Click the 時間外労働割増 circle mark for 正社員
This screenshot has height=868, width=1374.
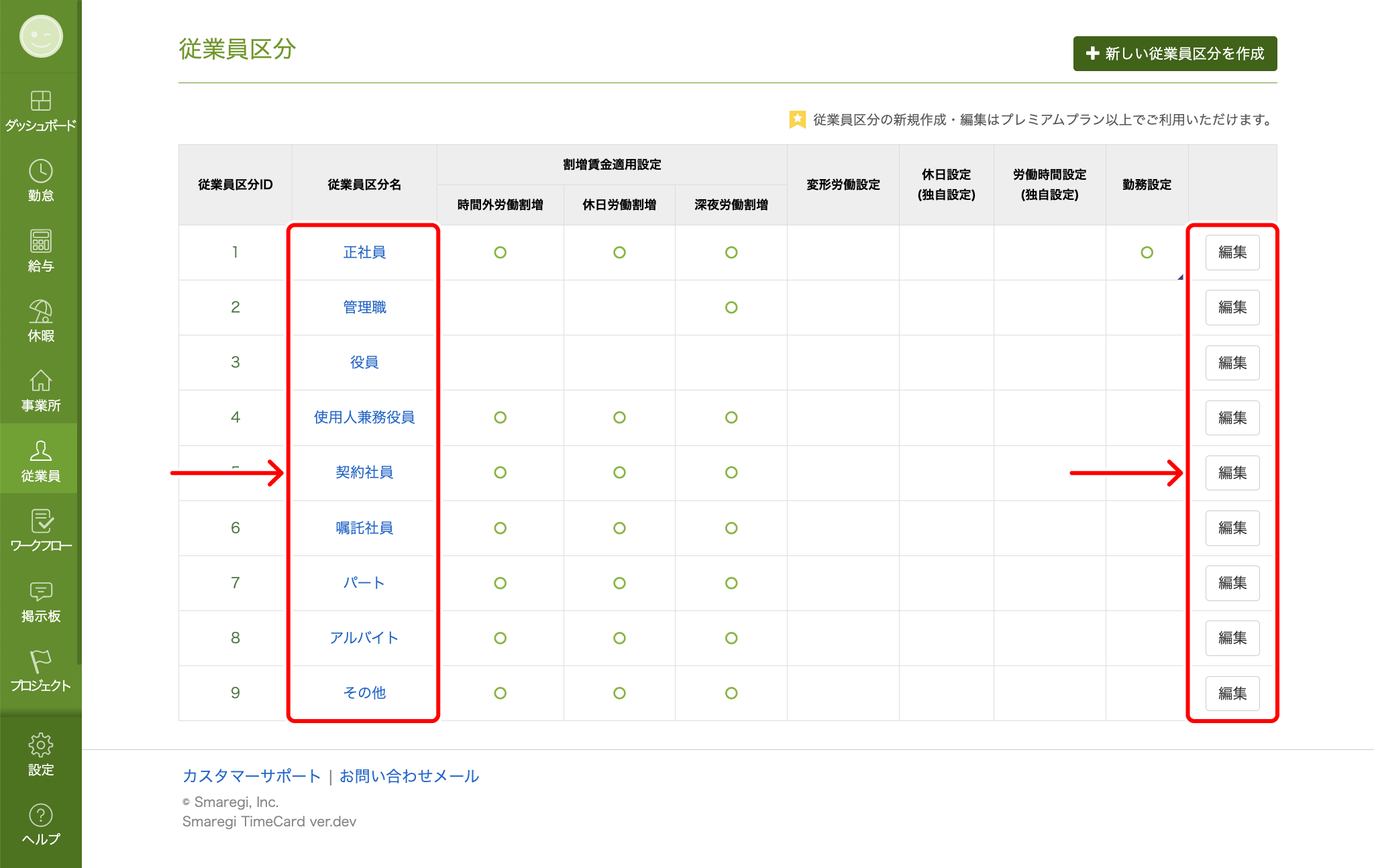click(x=500, y=252)
